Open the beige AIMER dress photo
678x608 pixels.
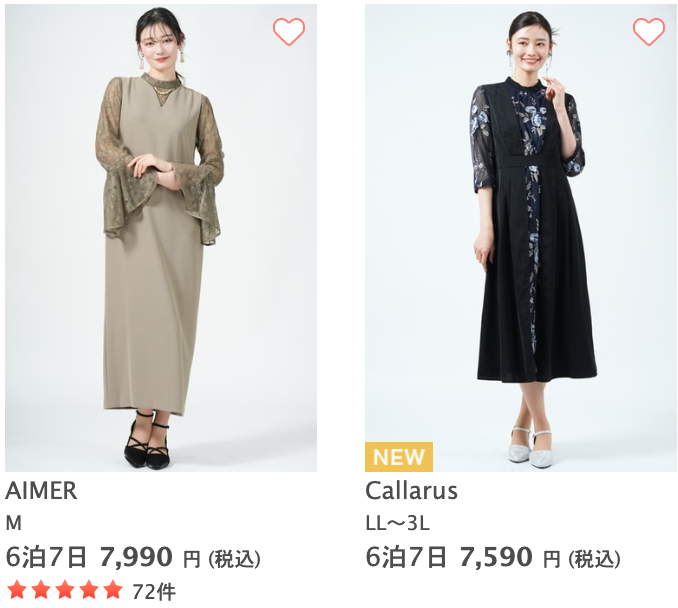tap(161, 238)
